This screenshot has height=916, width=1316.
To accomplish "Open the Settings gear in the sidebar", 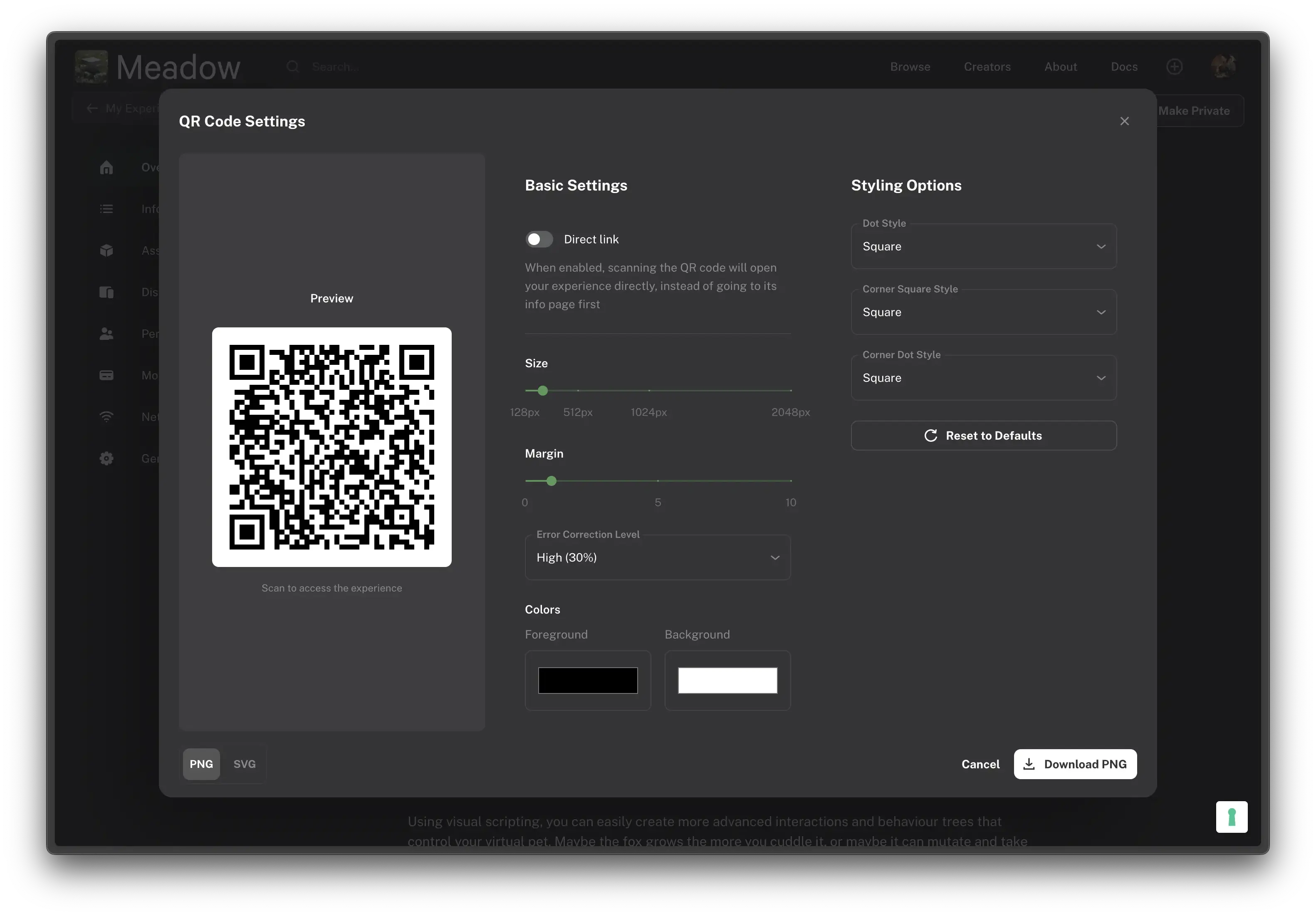I will click(106, 458).
